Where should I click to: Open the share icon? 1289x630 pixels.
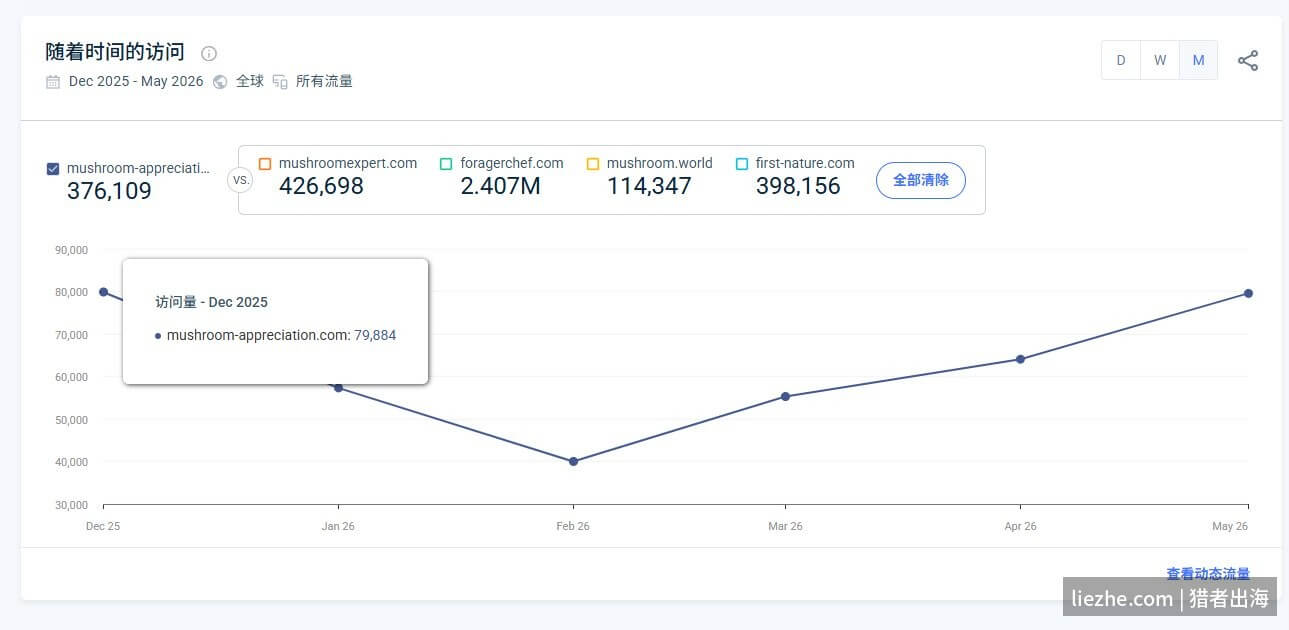[1248, 60]
